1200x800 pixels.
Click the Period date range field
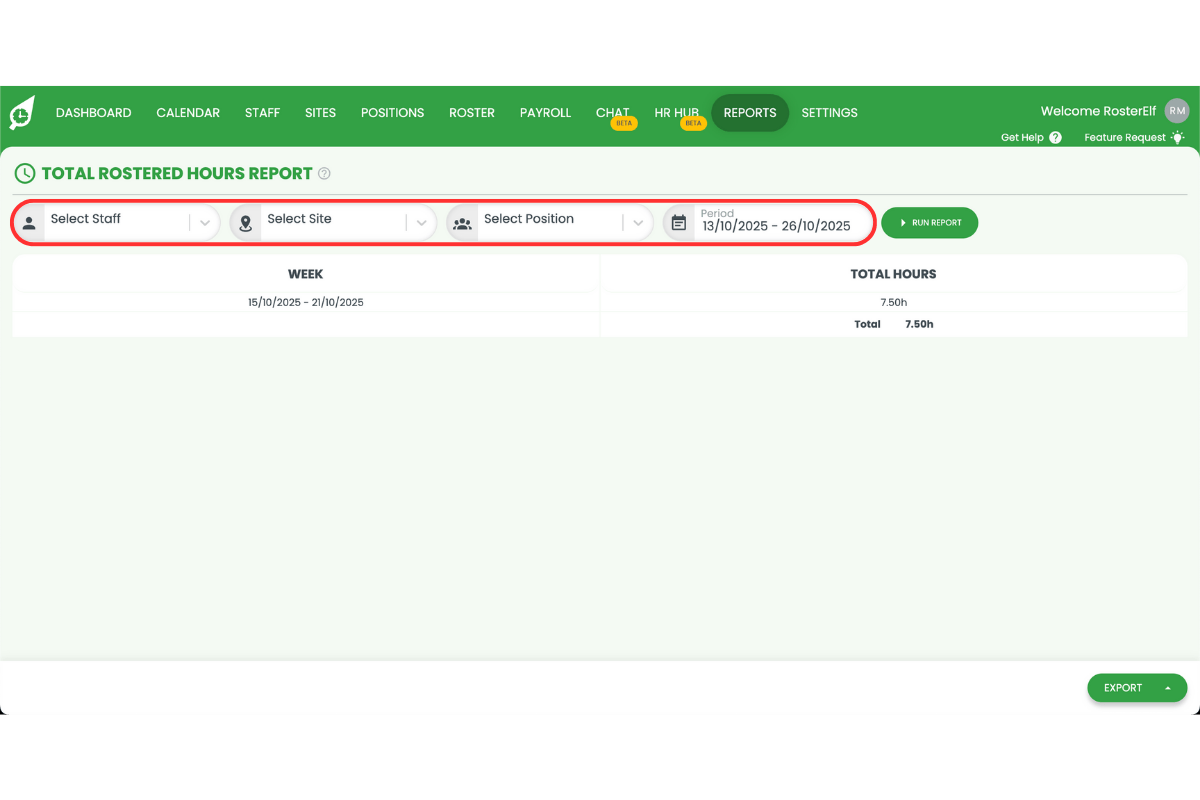click(x=780, y=225)
